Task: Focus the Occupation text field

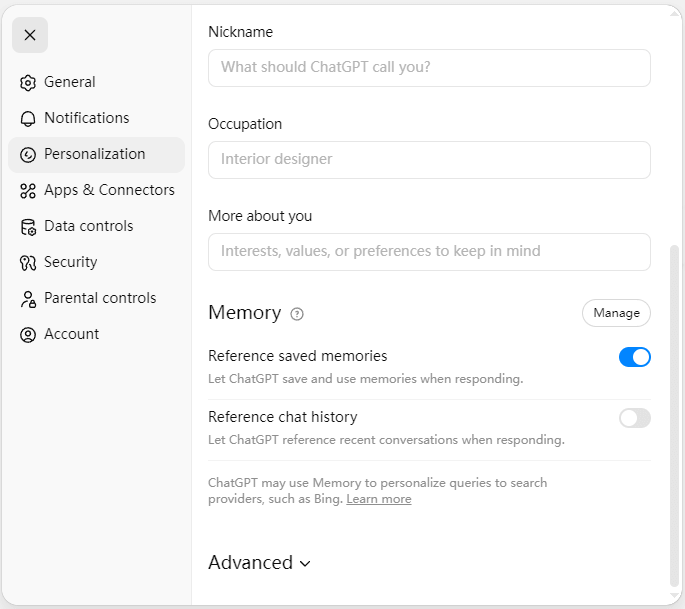Action: 429,160
